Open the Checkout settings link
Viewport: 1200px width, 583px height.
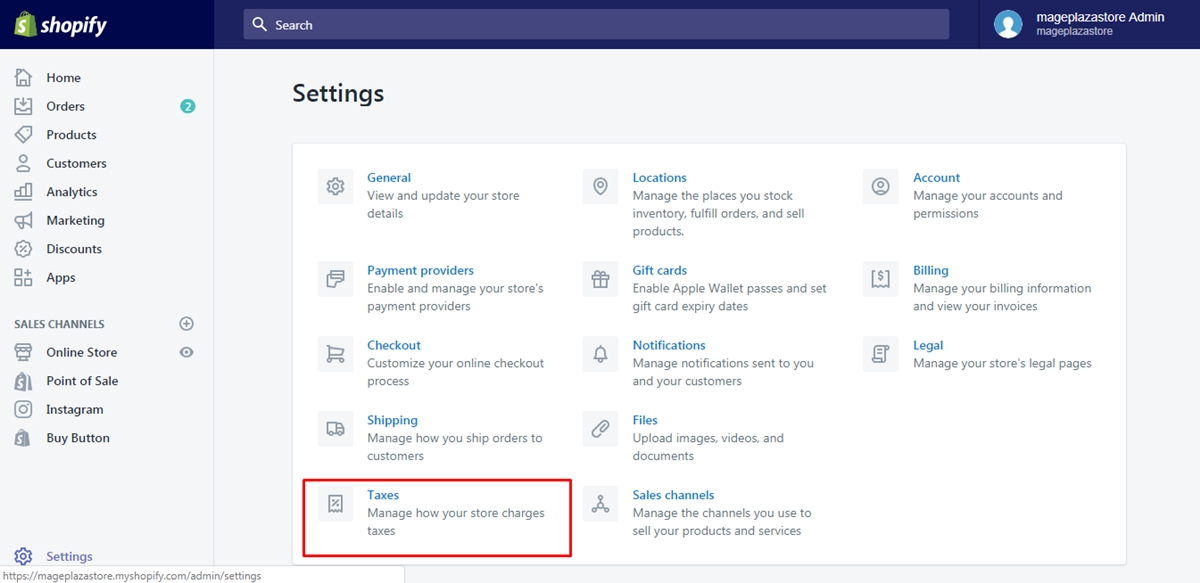tap(394, 345)
